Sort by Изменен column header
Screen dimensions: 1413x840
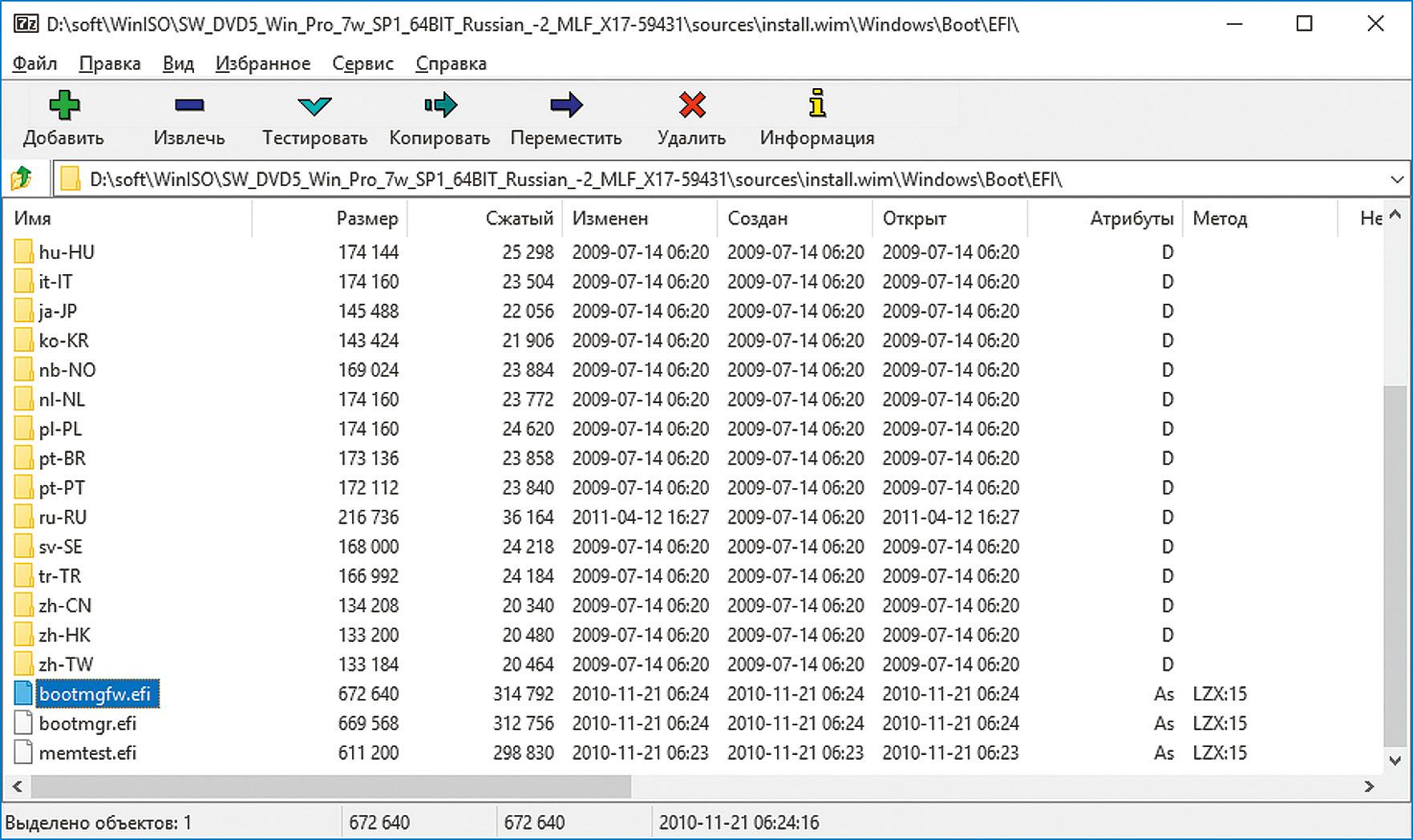609,218
